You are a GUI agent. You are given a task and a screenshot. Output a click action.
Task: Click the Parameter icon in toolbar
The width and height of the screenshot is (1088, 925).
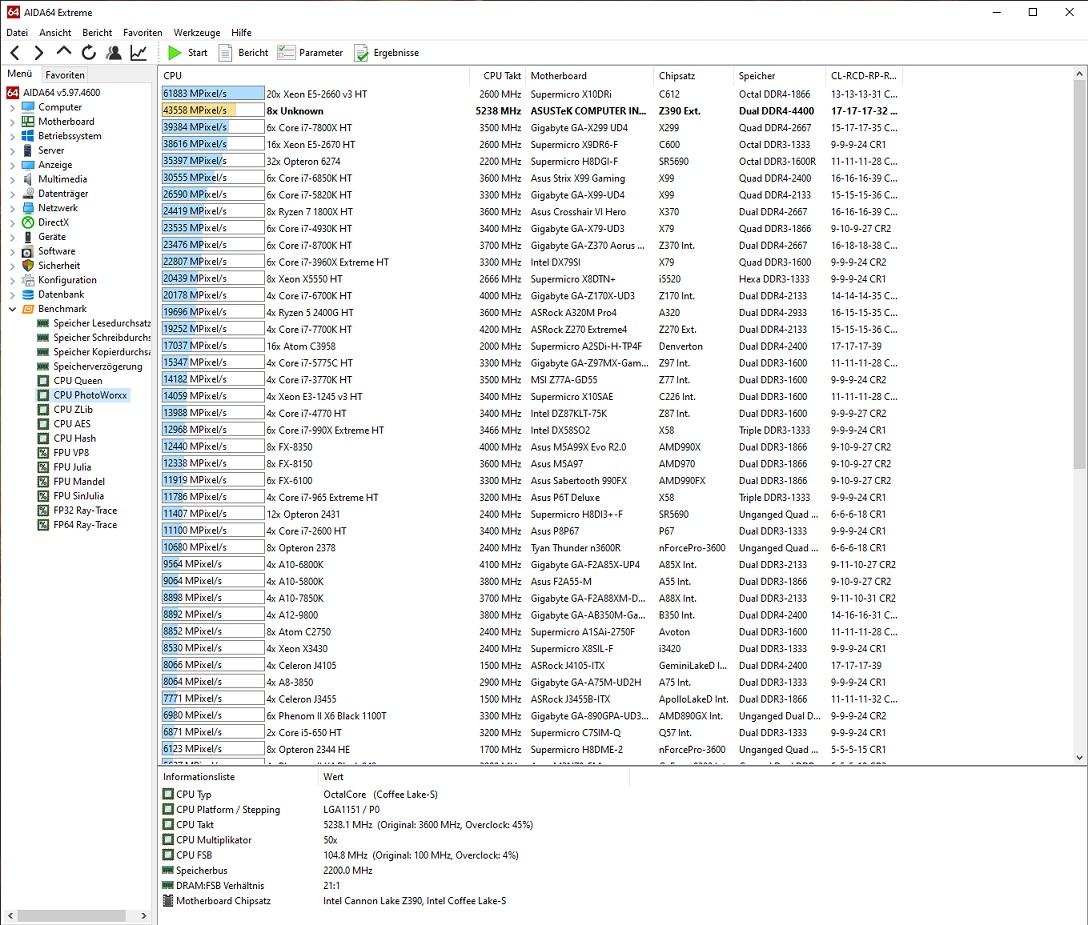(286, 53)
